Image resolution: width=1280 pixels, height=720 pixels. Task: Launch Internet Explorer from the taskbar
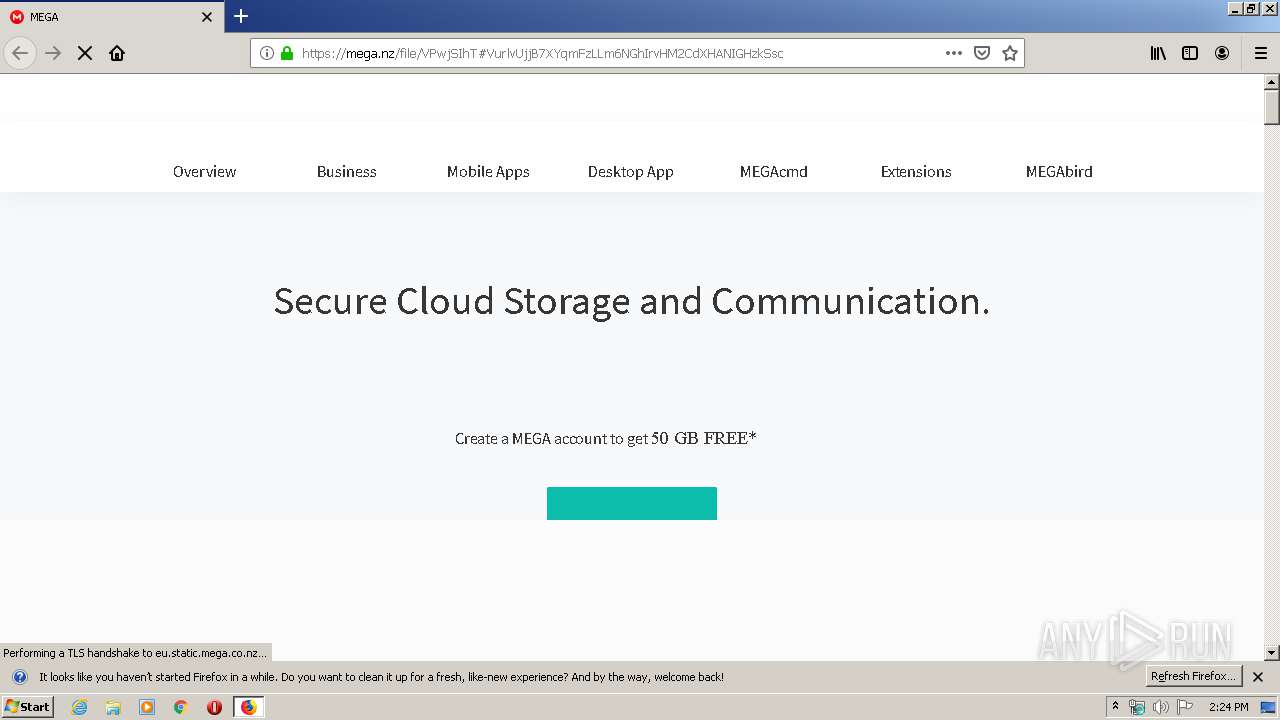(x=80, y=707)
